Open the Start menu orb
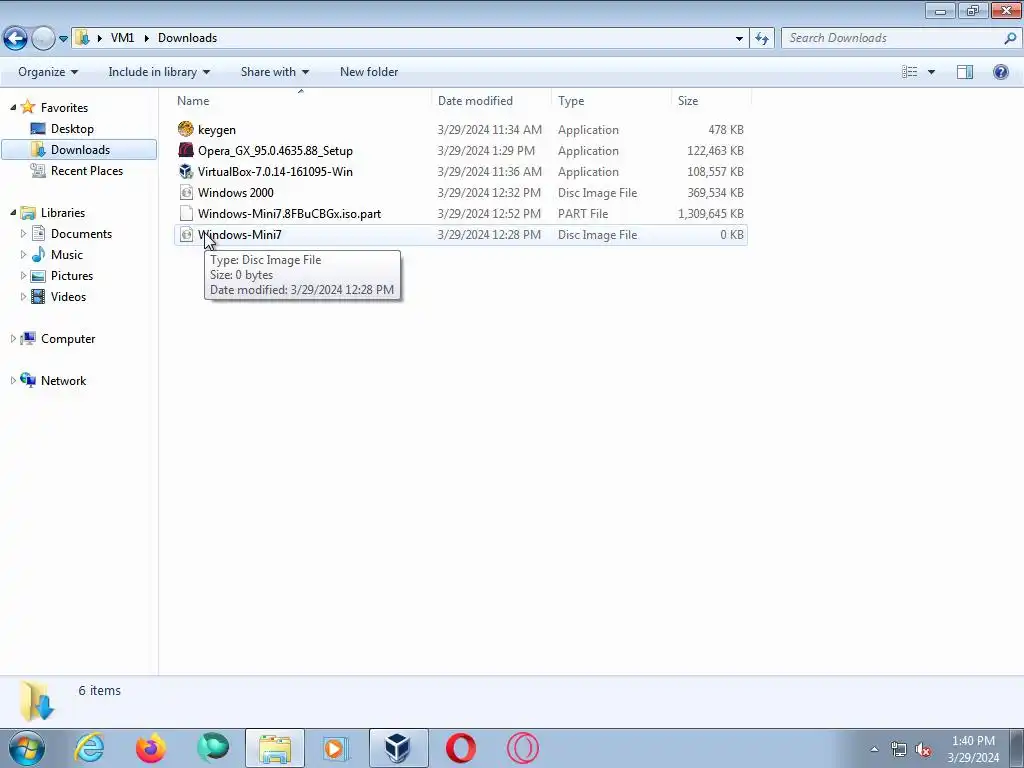 point(27,748)
